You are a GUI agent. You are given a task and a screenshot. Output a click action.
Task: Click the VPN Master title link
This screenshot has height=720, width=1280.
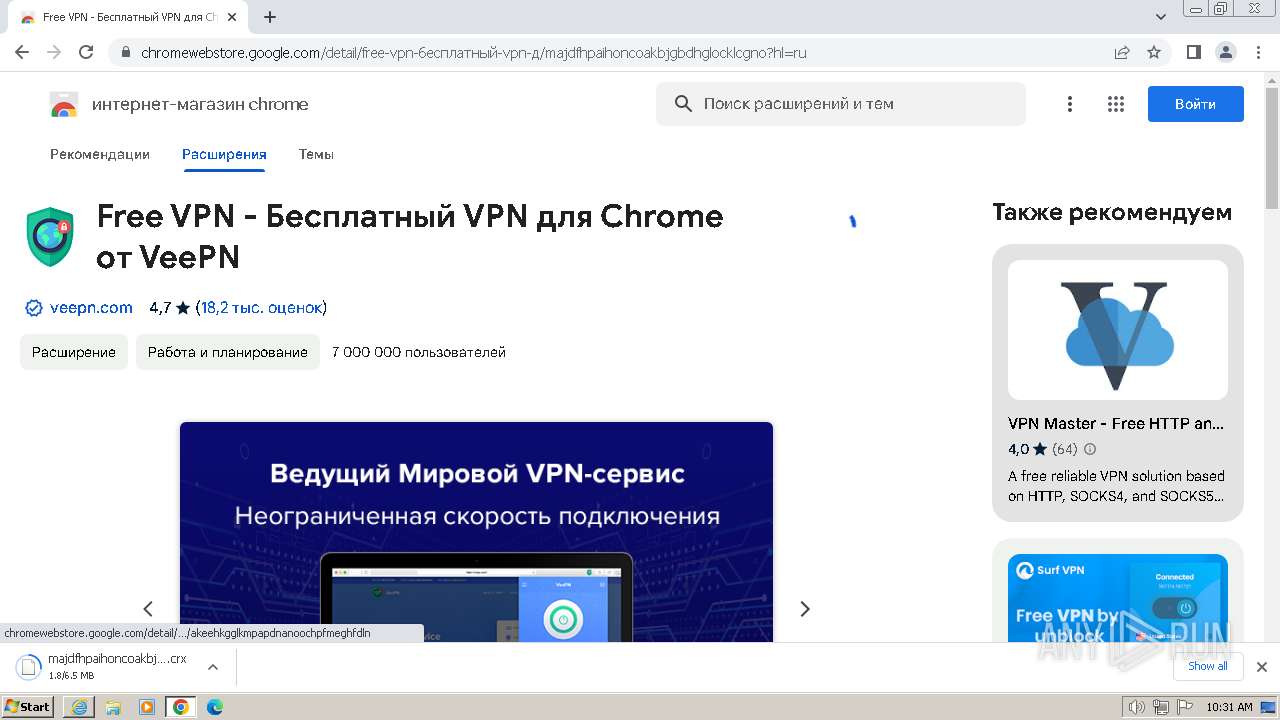[x=1116, y=423]
